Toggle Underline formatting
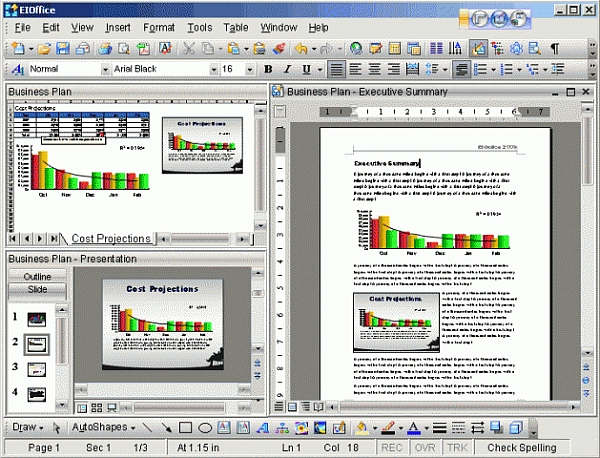 point(306,69)
